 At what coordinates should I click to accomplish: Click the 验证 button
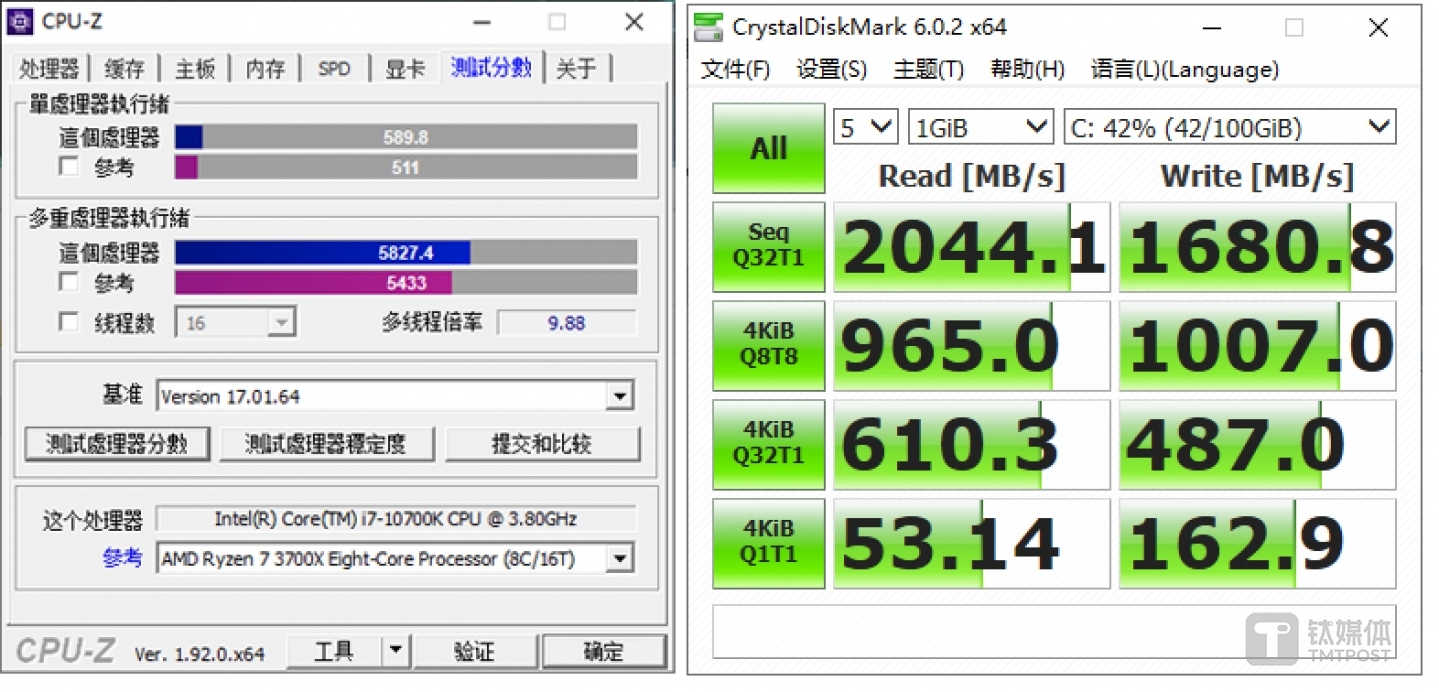(474, 652)
